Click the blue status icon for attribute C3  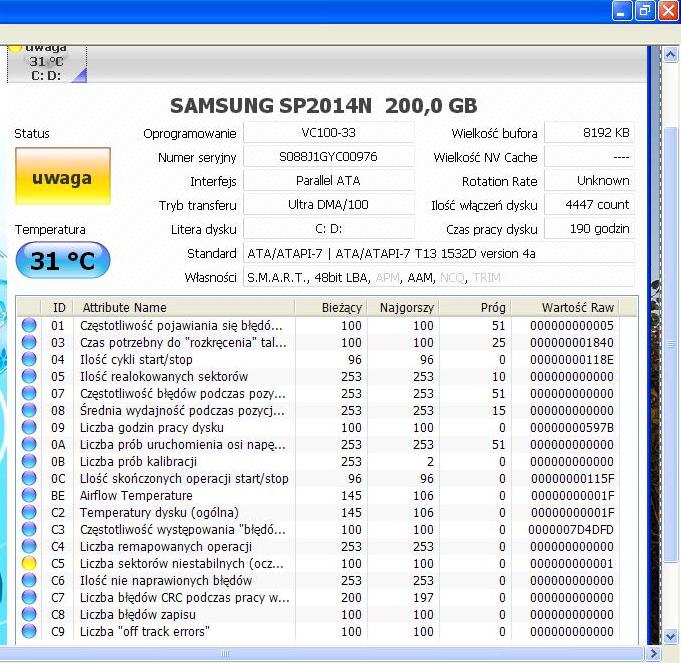click(29, 529)
